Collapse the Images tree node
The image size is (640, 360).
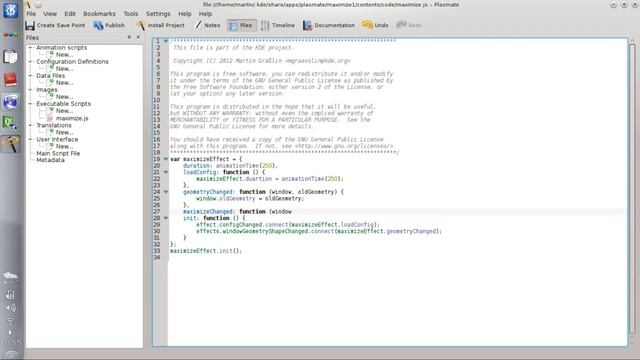tap(31, 89)
